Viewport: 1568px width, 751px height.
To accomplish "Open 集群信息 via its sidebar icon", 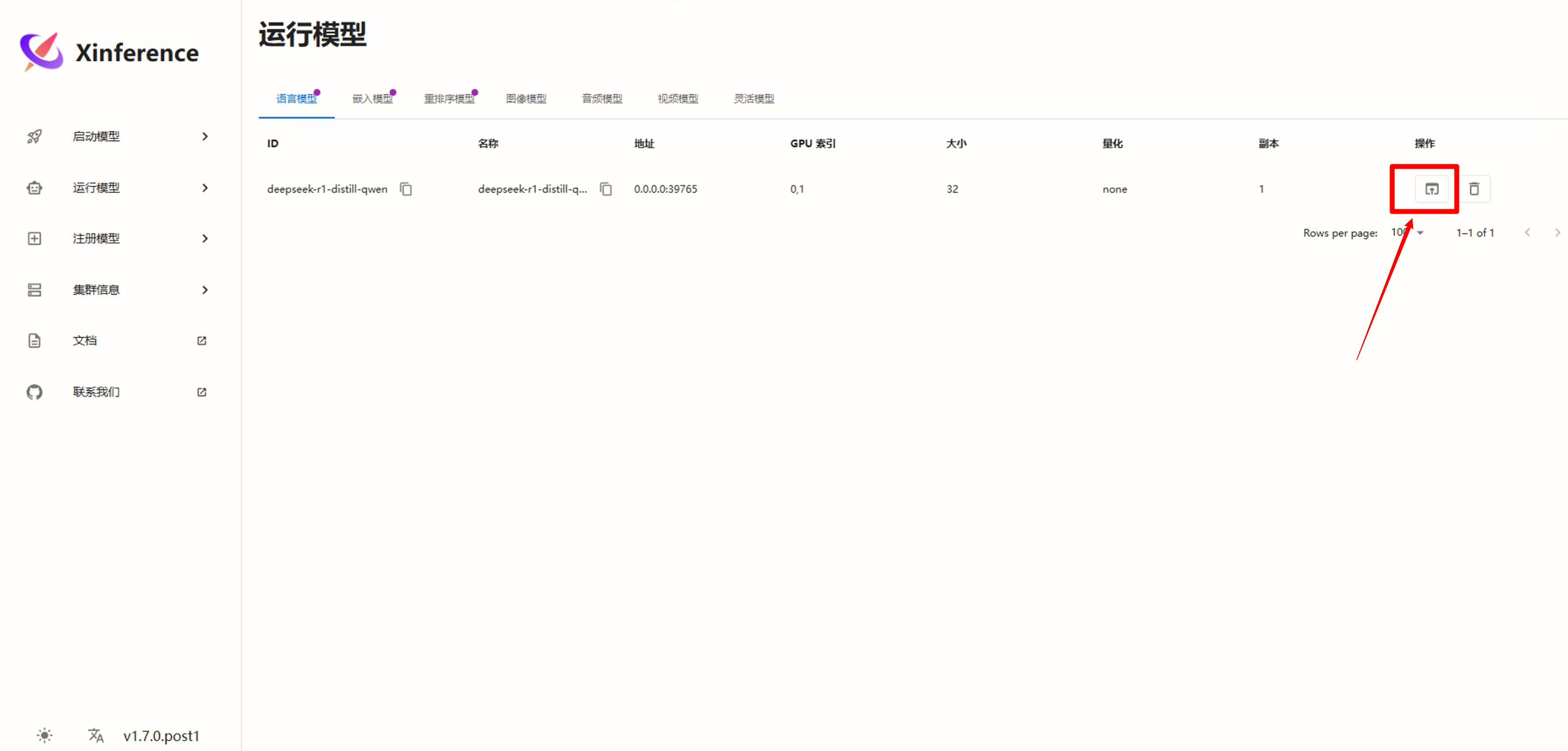I will (34, 289).
